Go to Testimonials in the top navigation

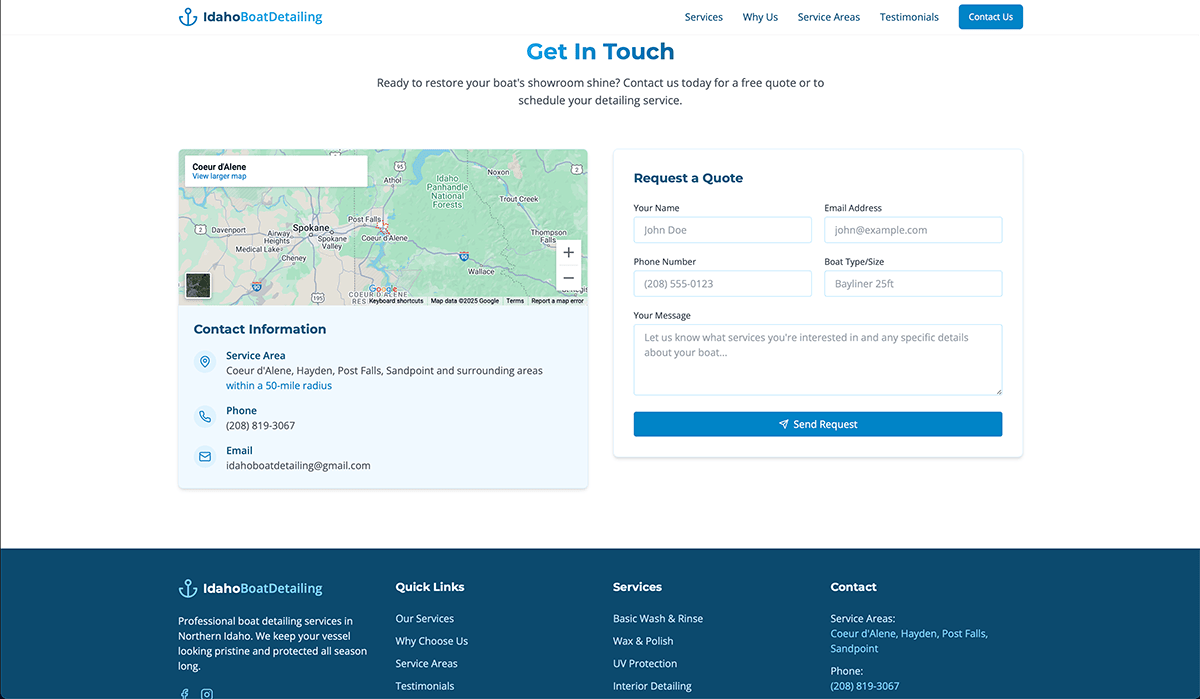coord(909,17)
